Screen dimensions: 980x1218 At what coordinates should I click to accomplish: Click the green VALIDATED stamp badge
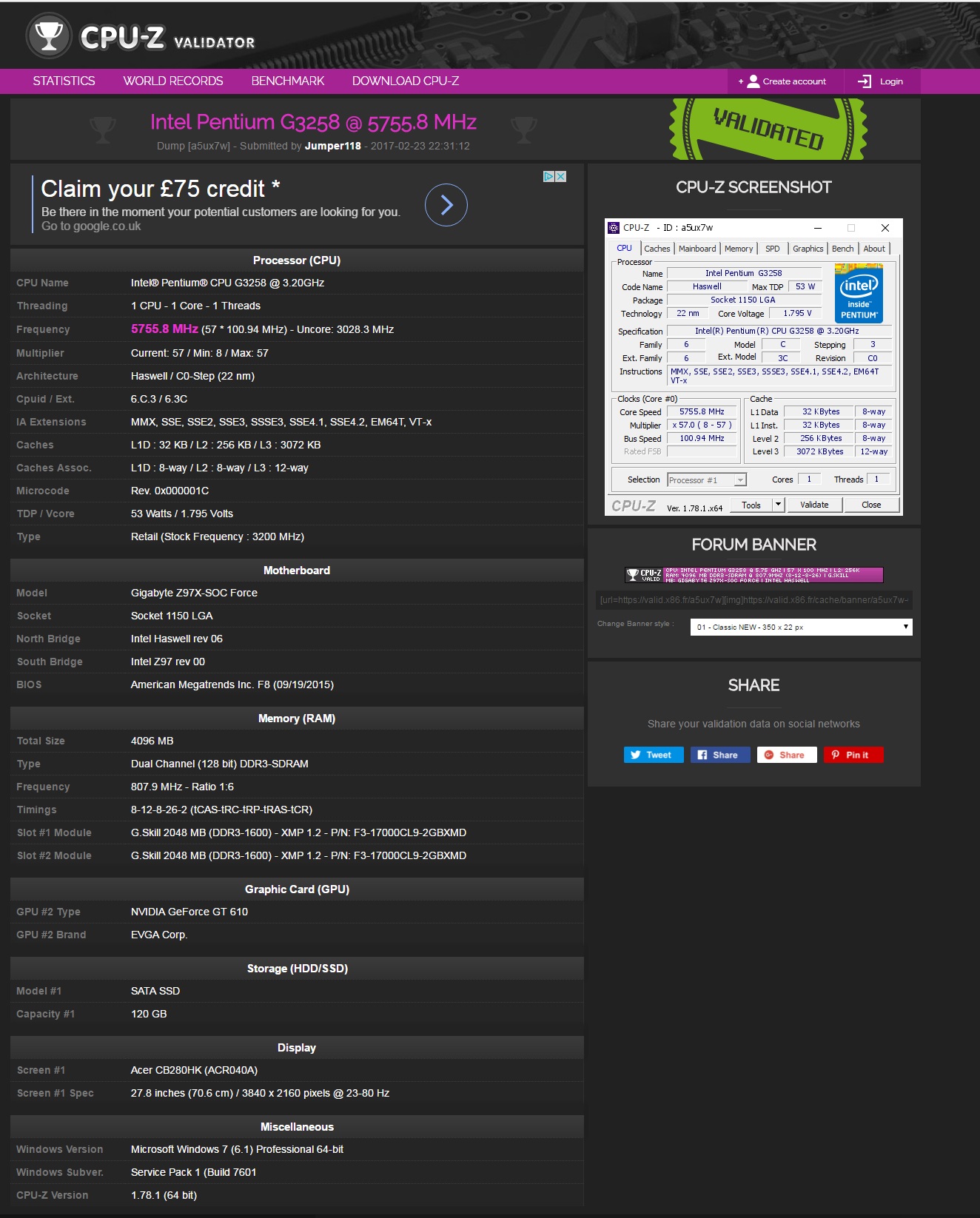[x=768, y=129]
